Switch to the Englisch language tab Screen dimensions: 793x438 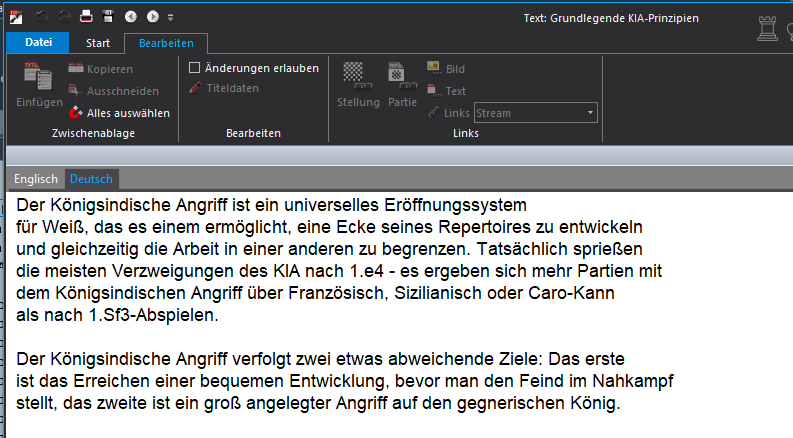(35, 179)
